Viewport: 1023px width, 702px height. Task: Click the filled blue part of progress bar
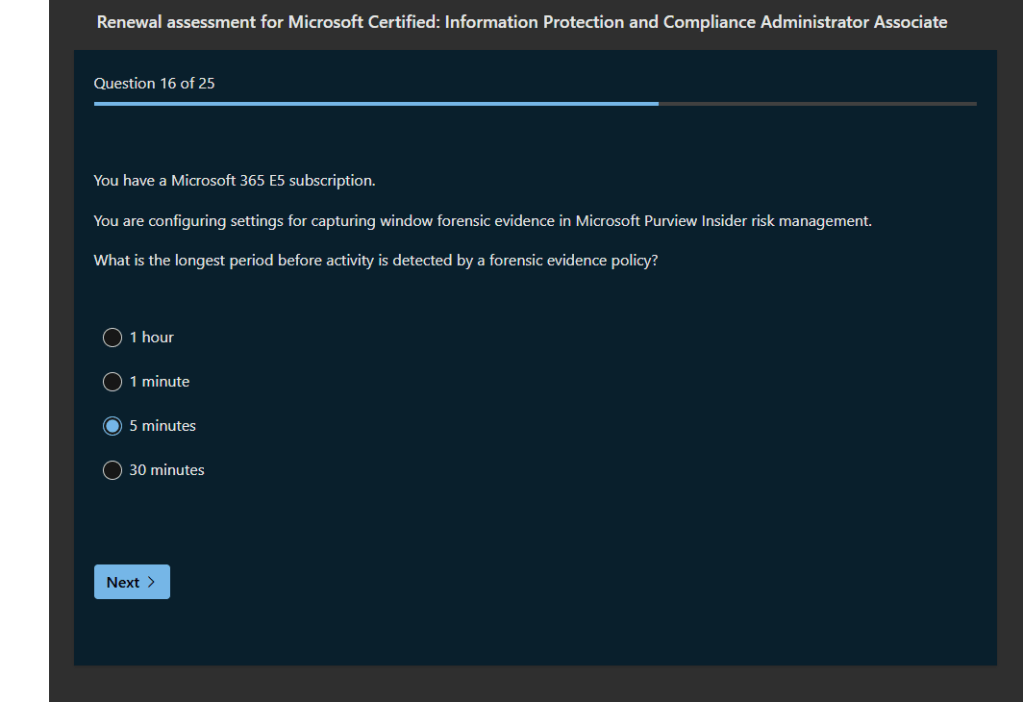click(375, 103)
